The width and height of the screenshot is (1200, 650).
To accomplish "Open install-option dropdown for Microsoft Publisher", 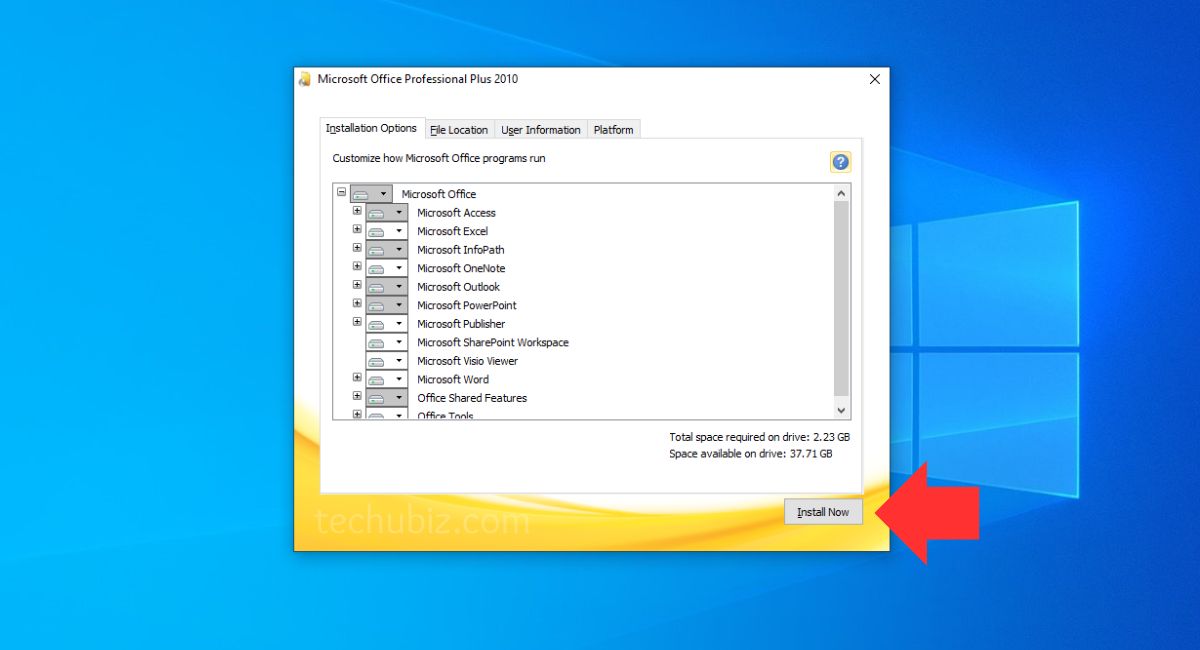I will (387, 323).
